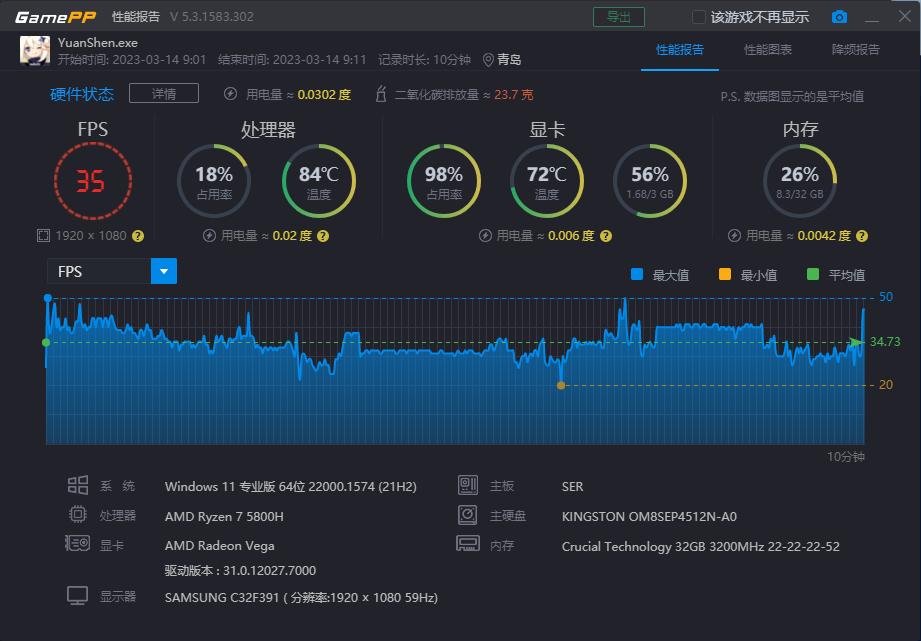Image resolution: width=921 pixels, height=641 pixels.
Task: Click the camera screenshot icon in title bar
Action: pyautogui.click(x=840, y=16)
